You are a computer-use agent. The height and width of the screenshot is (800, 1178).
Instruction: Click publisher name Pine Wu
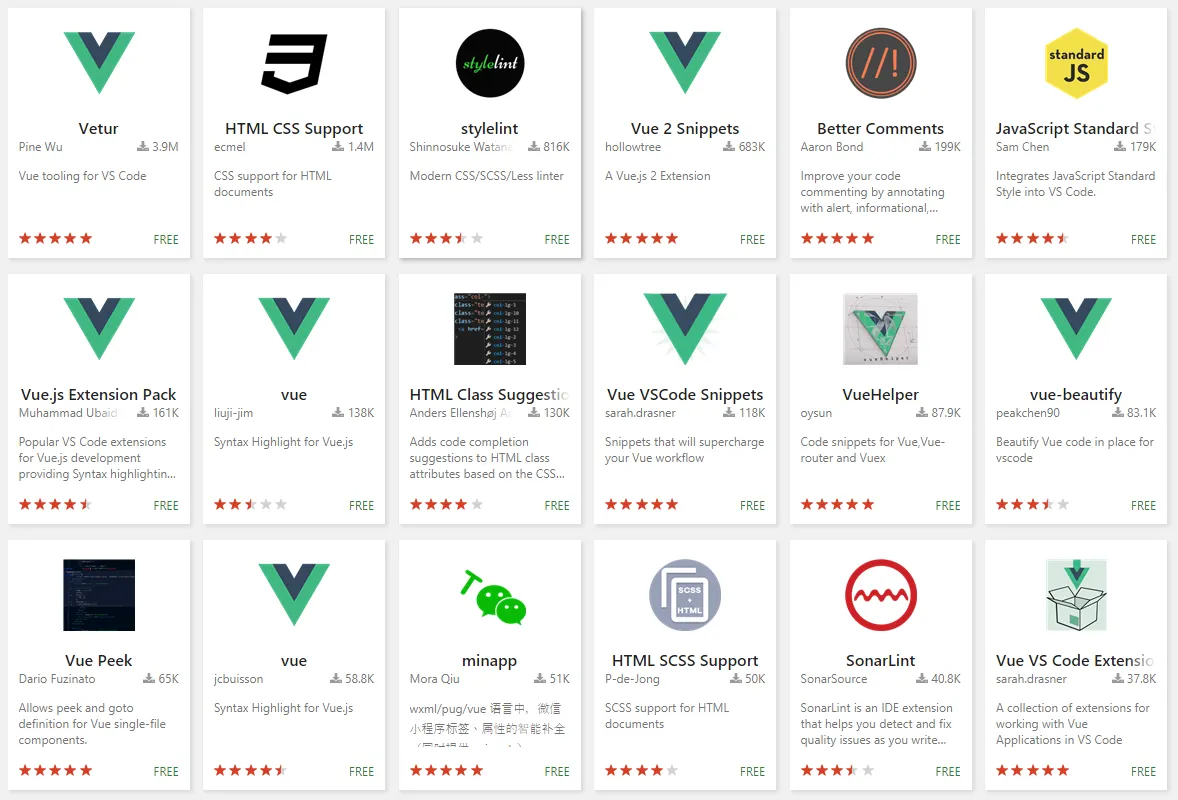[x=41, y=146]
